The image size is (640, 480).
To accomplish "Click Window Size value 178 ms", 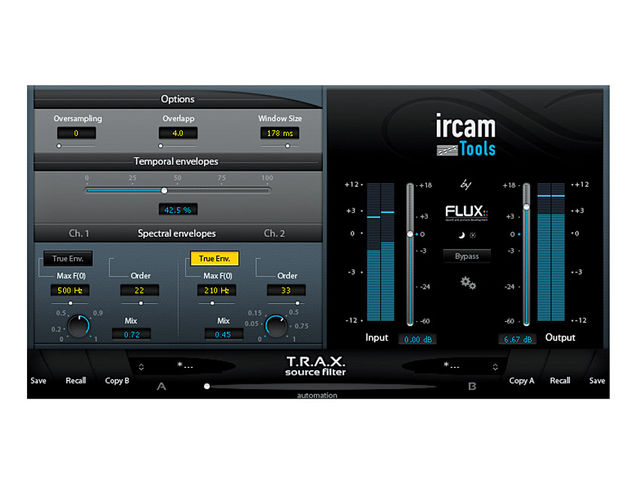I will click(x=280, y=133).
